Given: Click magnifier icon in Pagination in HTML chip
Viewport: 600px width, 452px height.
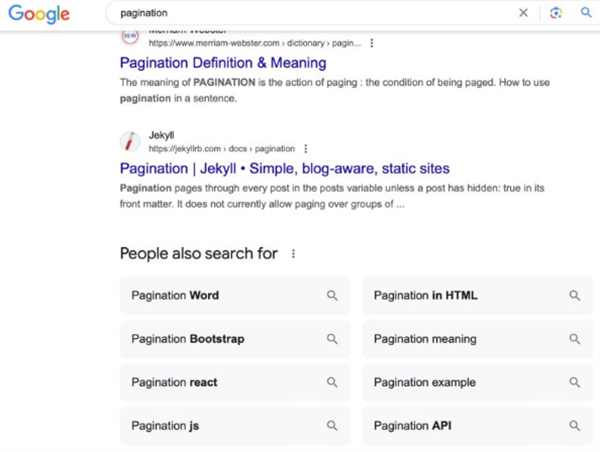Looking at the screenshot, I should point(574,295).
